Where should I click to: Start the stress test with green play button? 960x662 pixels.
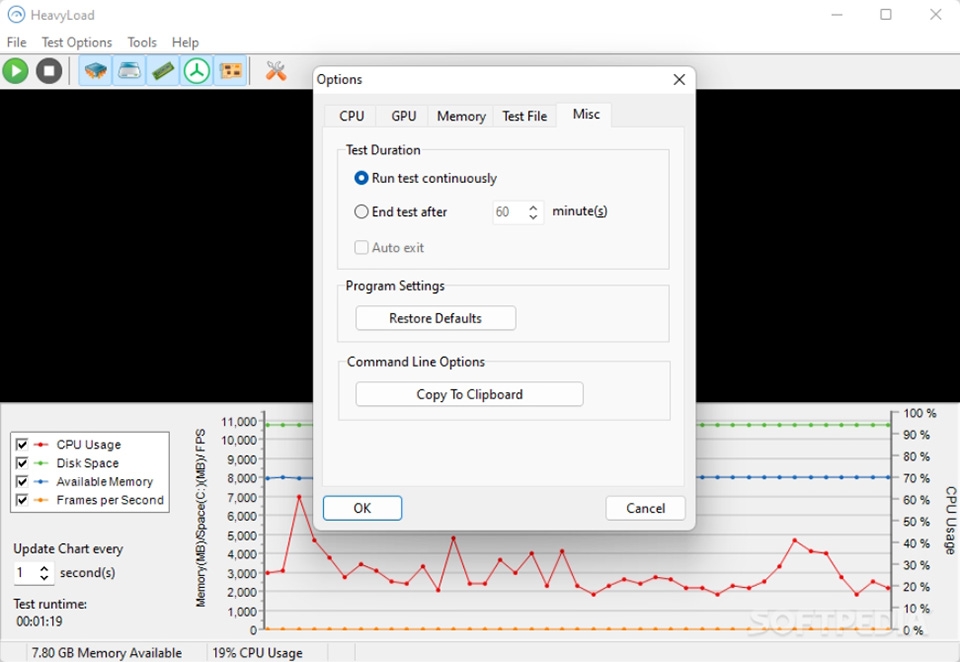point(16,71)
